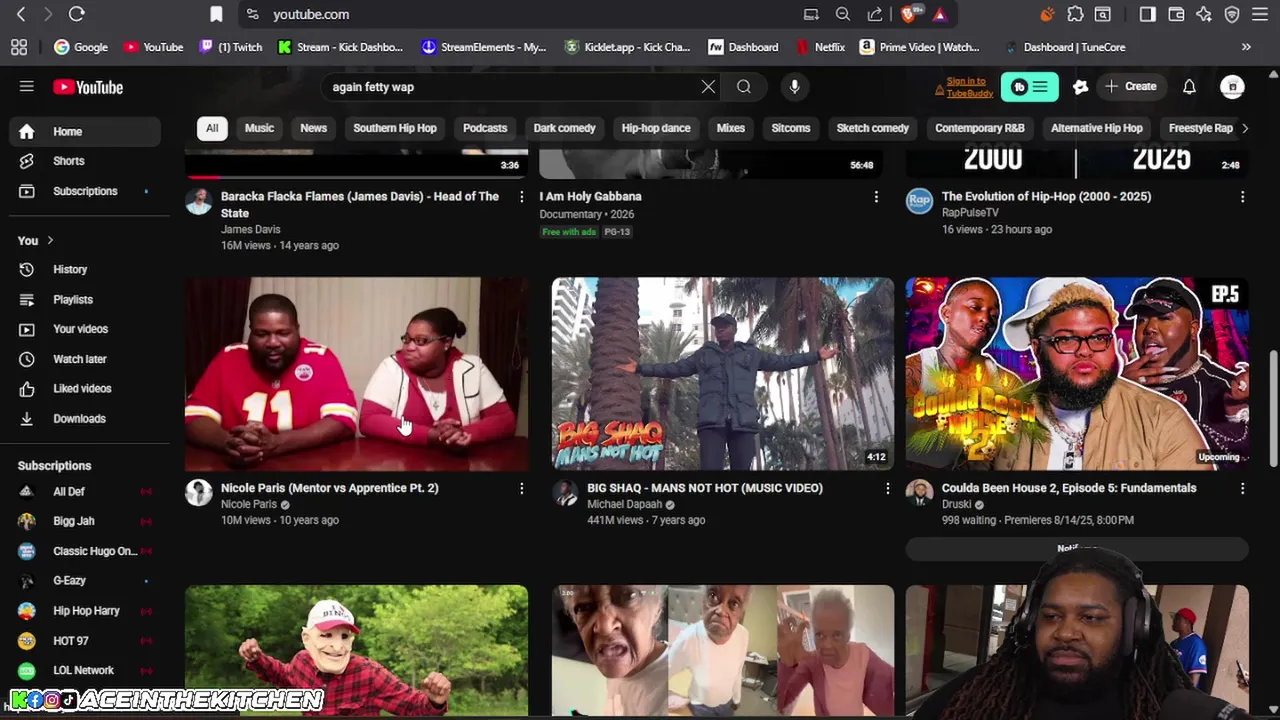
Task: Open the notifications bell
Action: coord(1189,87)
